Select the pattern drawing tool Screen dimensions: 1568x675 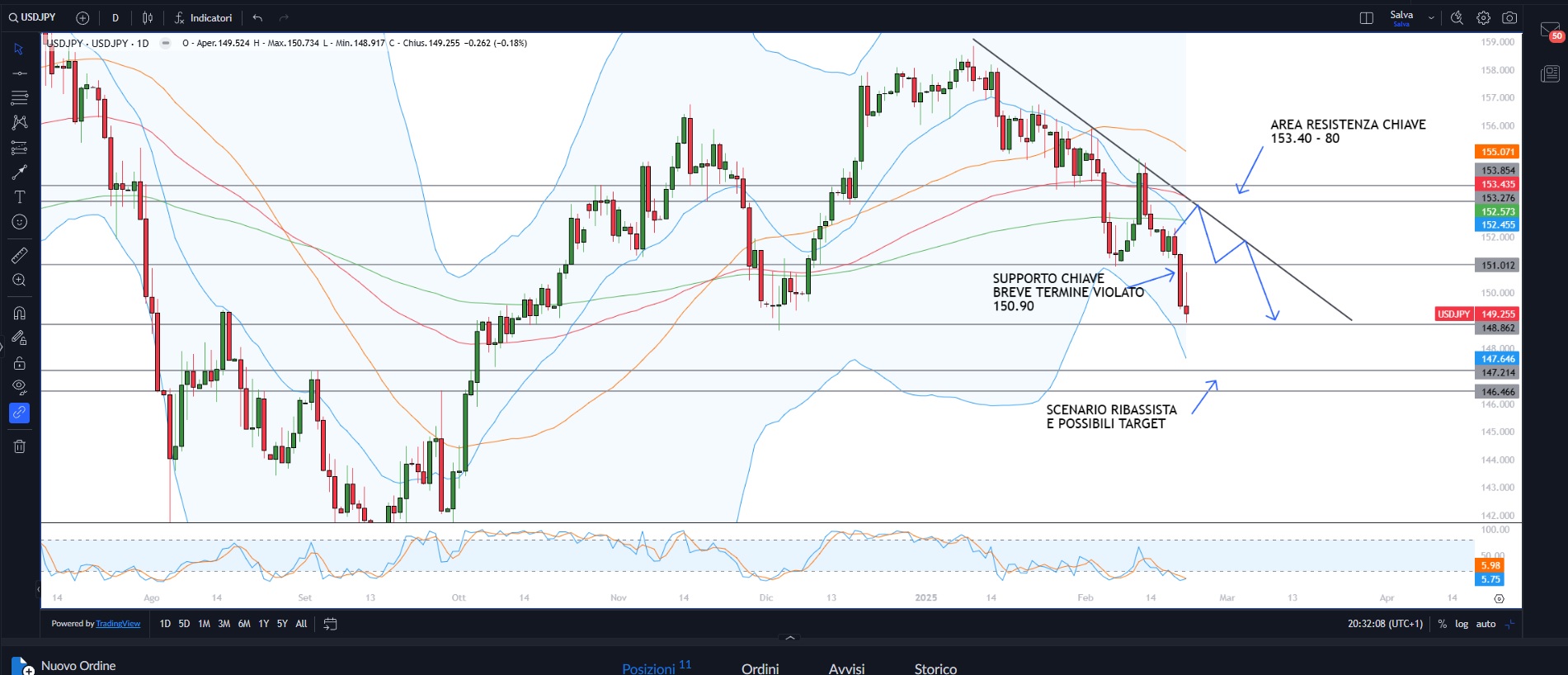(19, 123)
